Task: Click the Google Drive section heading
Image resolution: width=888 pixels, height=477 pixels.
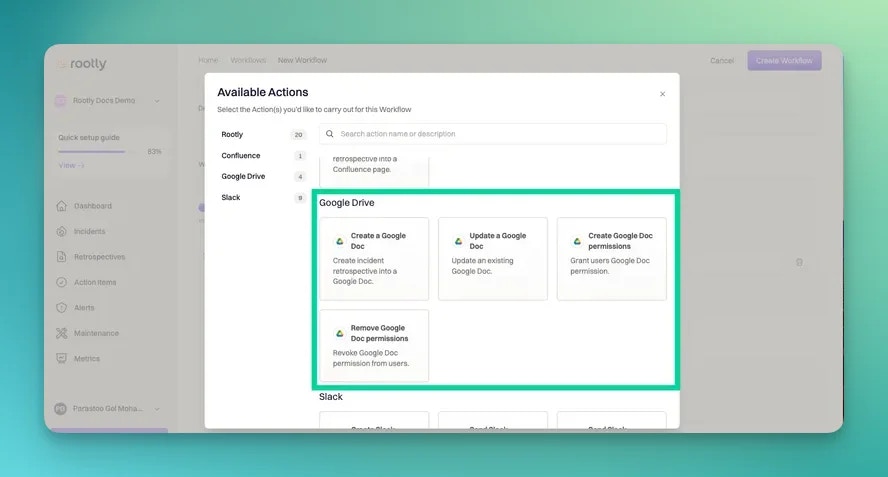Action: (347, 203)
